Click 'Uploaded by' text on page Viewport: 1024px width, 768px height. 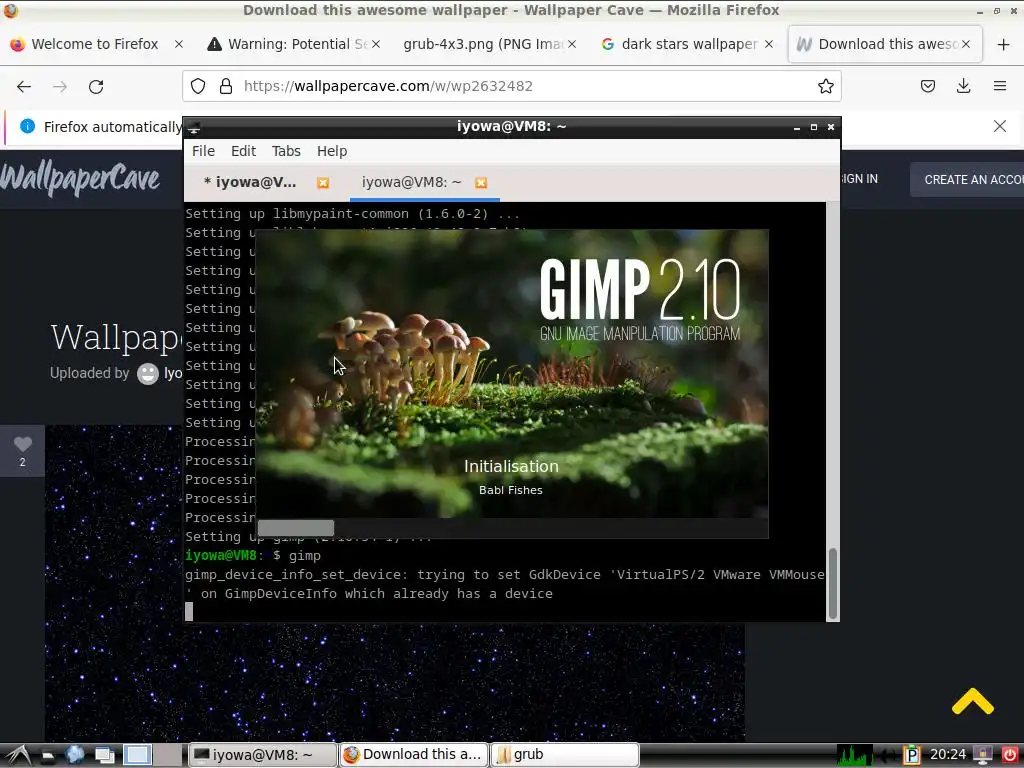click(89, 373)
